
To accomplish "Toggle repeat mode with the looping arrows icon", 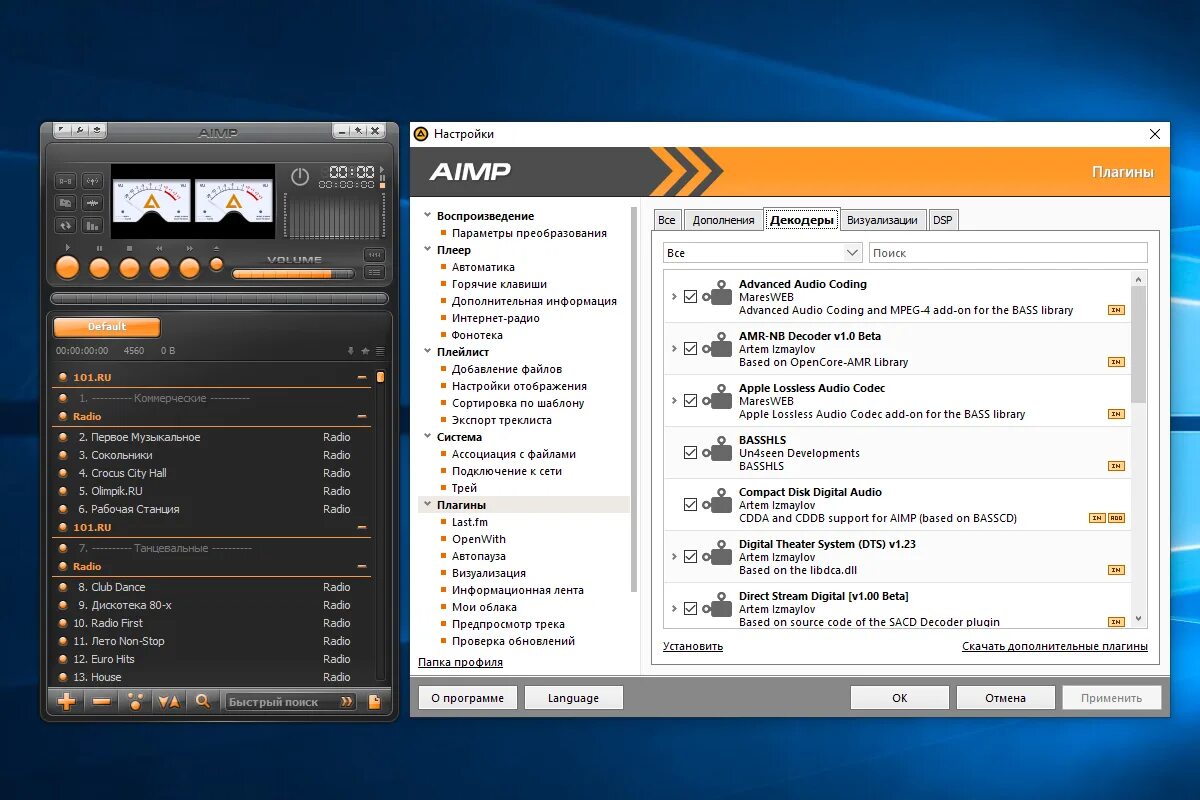I will 65,225.
